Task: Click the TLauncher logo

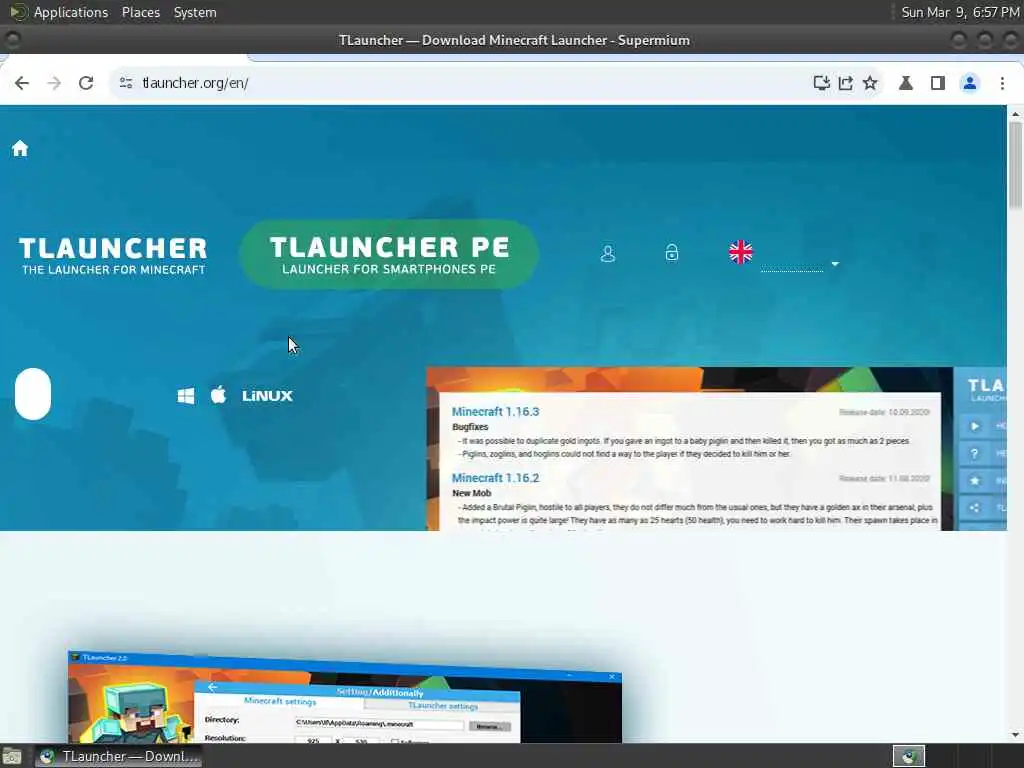Action: [x=112, y=255]
